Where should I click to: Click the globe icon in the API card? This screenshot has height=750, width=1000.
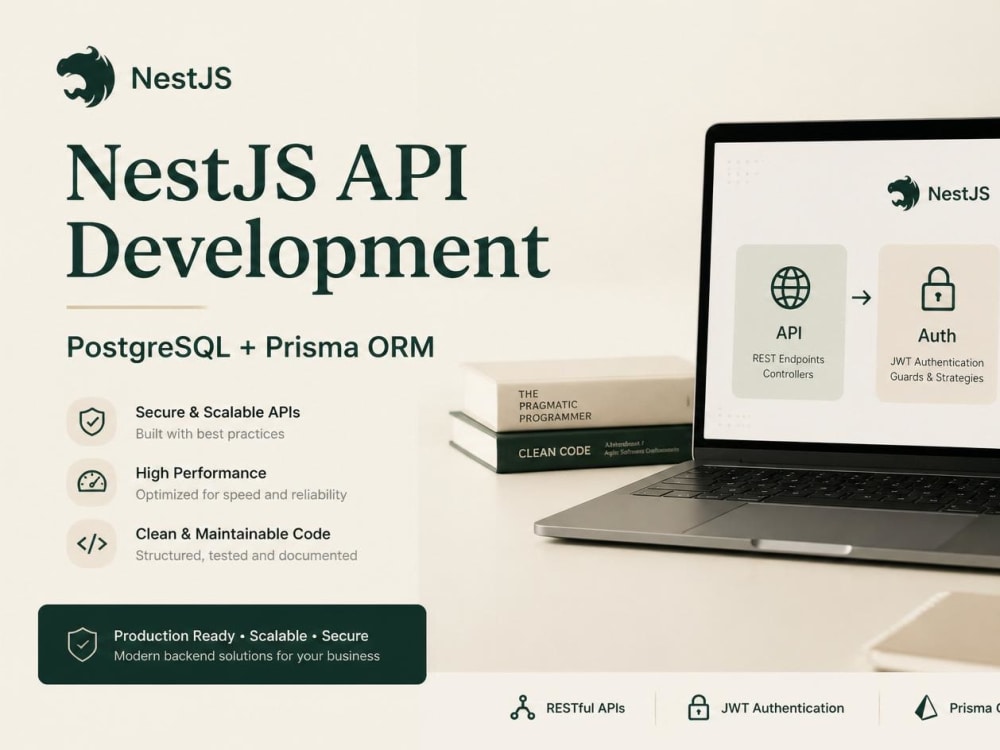[x=790, y=288]
